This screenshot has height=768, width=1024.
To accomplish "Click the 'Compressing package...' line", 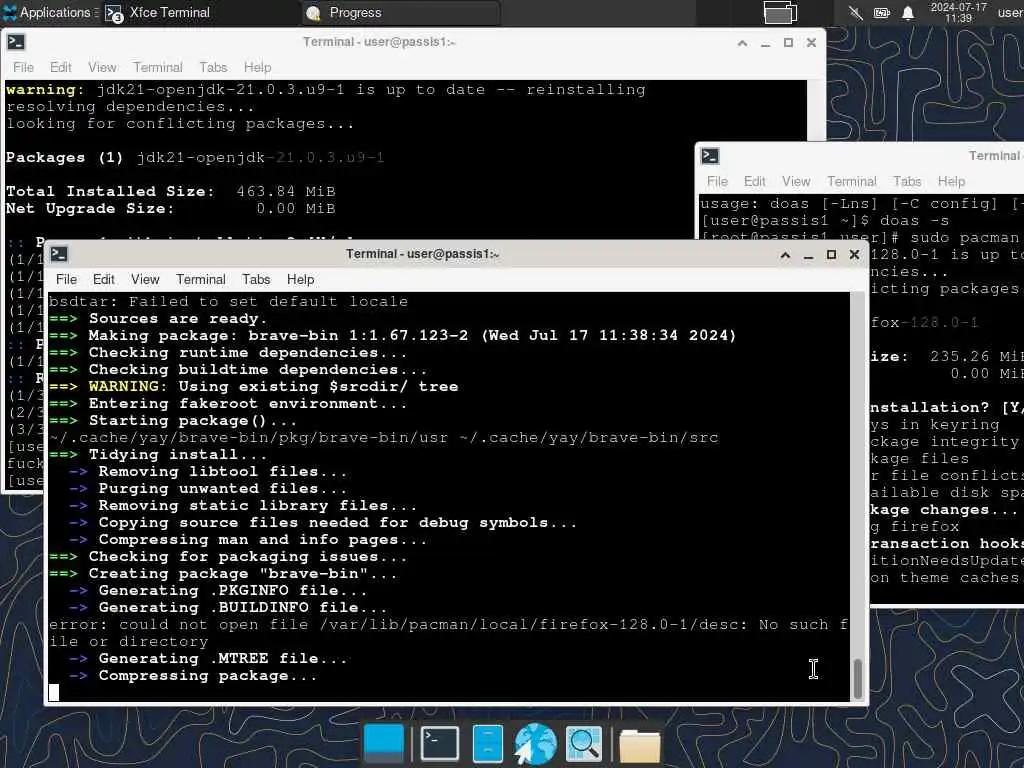I will point(193,676).
